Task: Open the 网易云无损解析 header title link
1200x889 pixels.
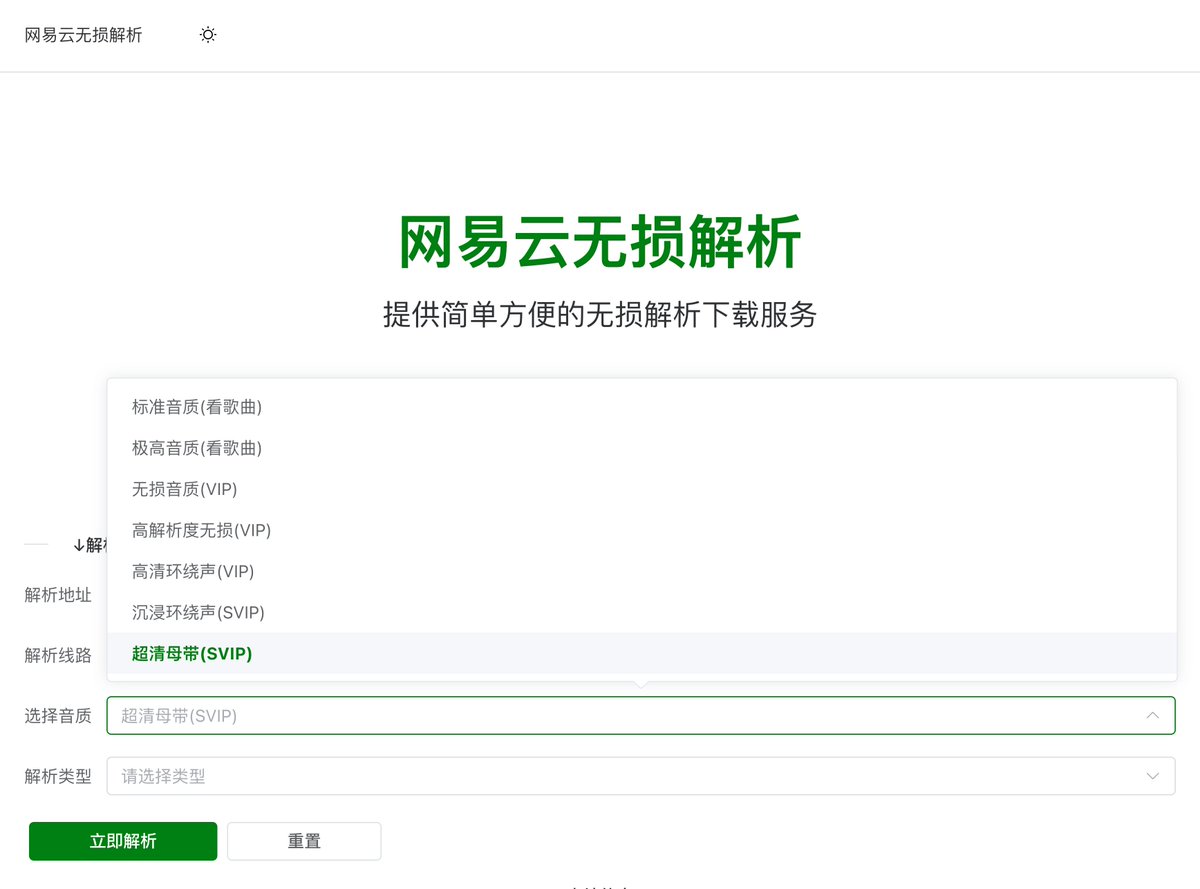Action: [x=84, y=35]
